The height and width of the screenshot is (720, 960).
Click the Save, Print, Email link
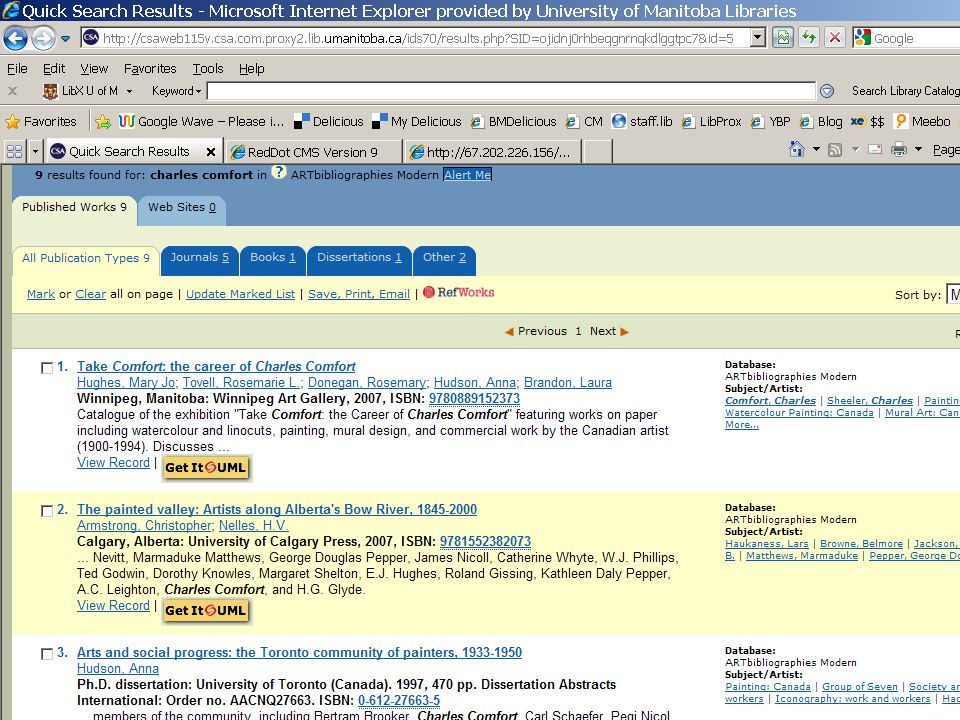tap(359, 294)
